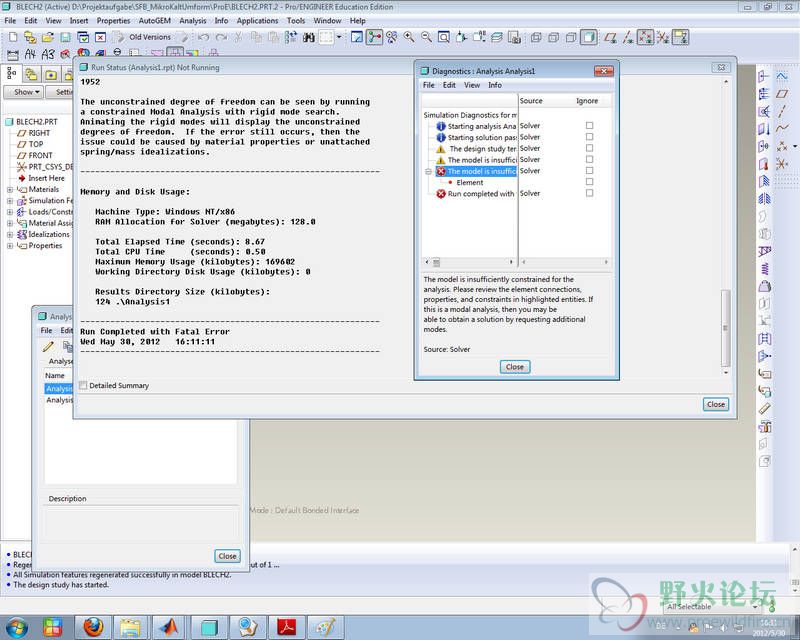The width and height of the screenshot is (800, 640).
Task: Select the Element row in Diagnostics tree
Action: click(x=469, y=182)
